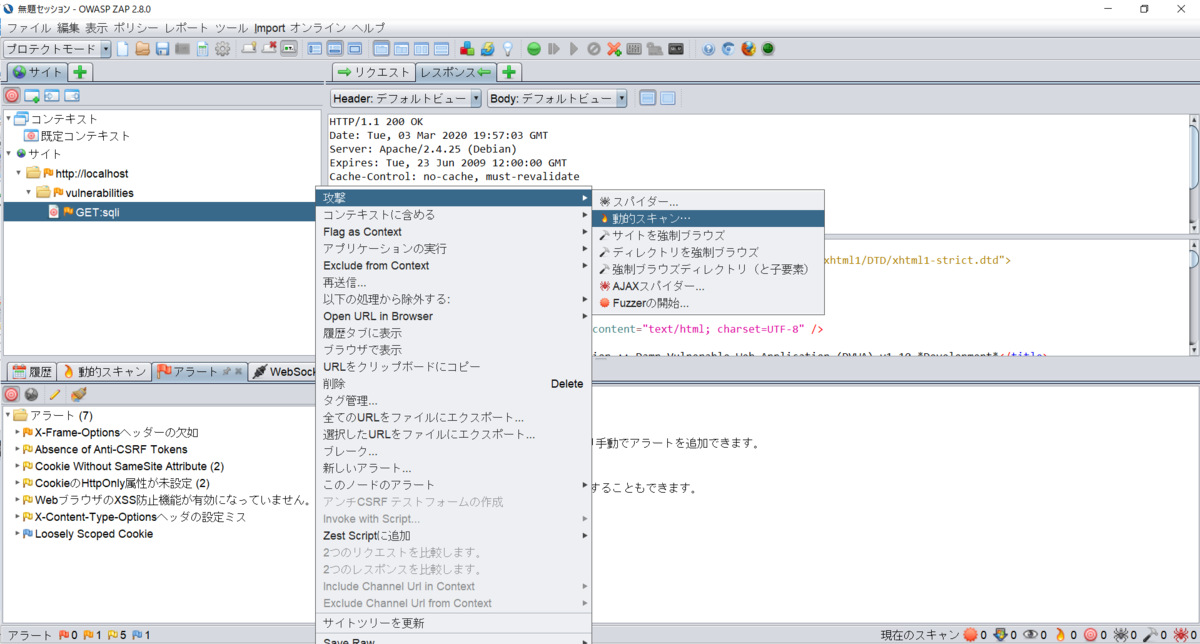The image size is (1200, 644).
Task: Collapse the Sites tree node
Action: (8, 154)
